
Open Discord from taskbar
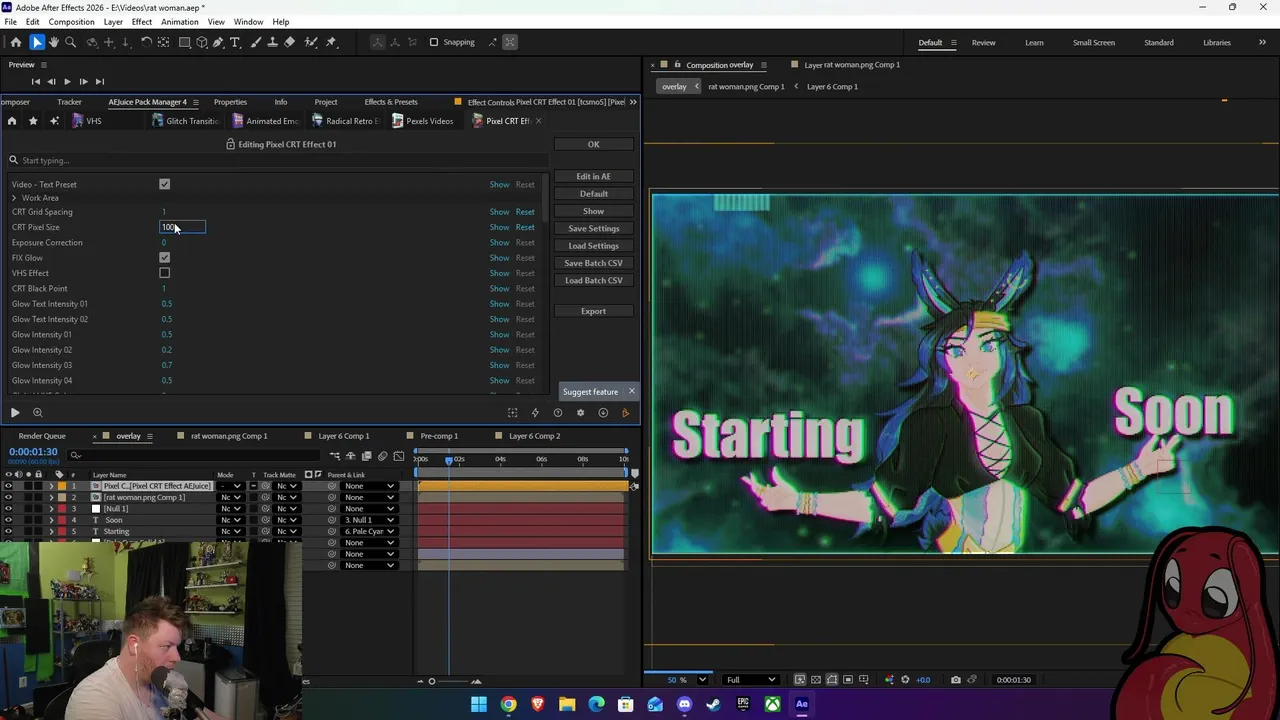point(684,704)
